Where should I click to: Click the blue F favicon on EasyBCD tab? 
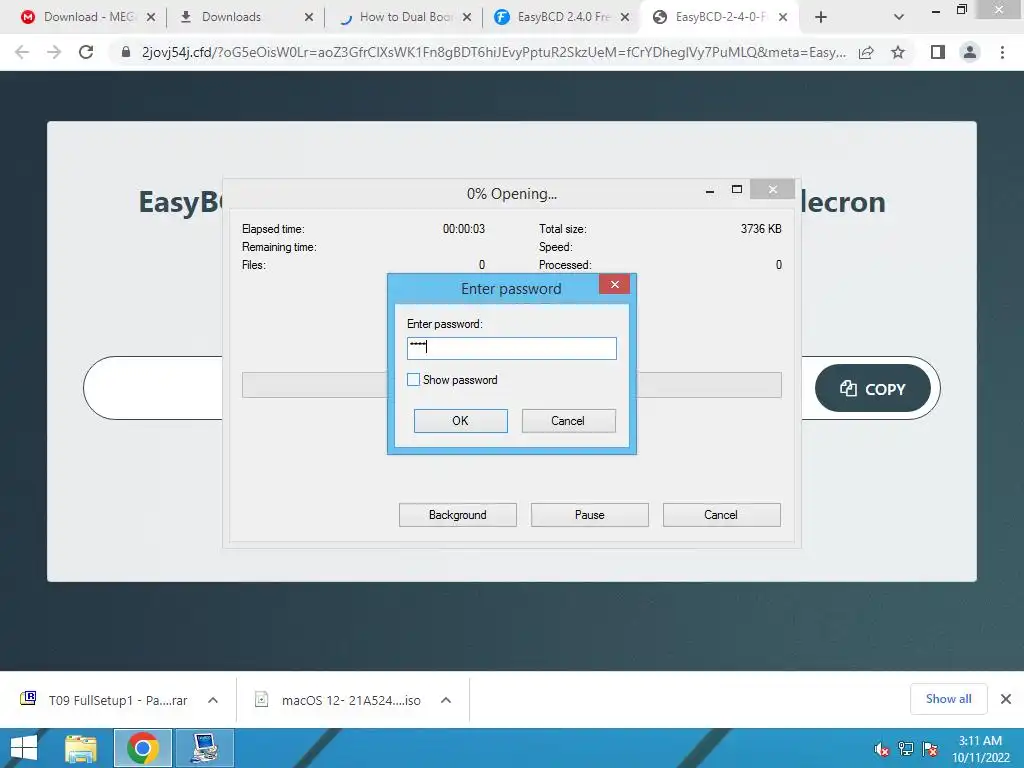pos(502,17)
